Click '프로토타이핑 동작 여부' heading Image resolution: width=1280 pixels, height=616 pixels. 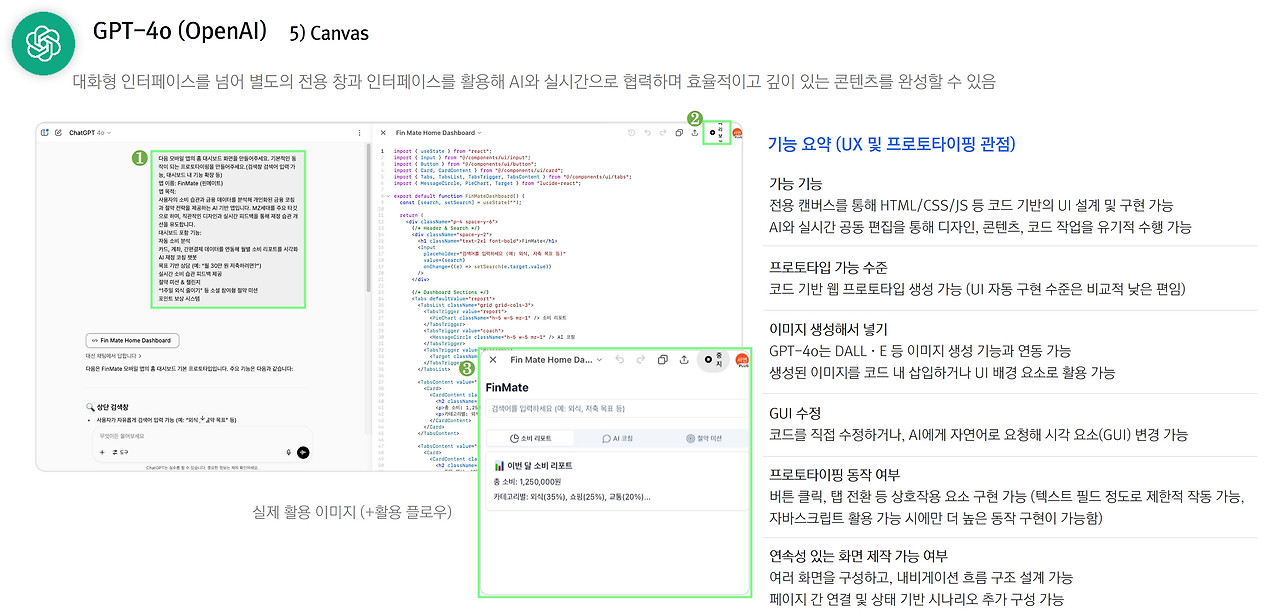(x=836, y=474)
